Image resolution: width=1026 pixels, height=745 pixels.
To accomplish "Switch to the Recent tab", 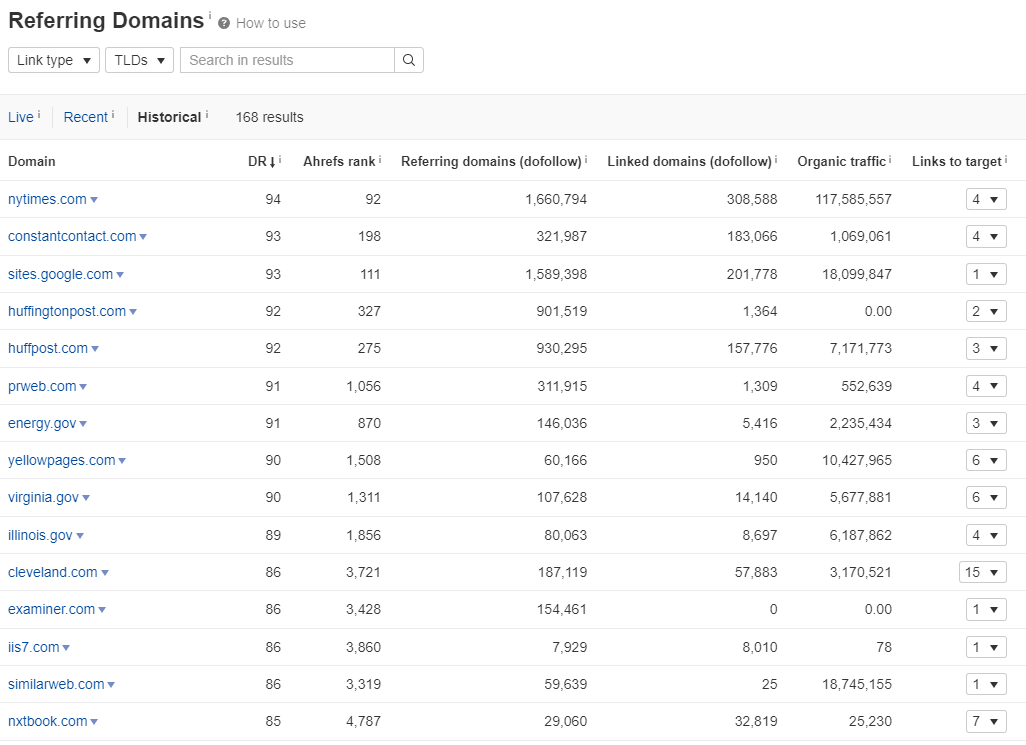I will 86,117.
